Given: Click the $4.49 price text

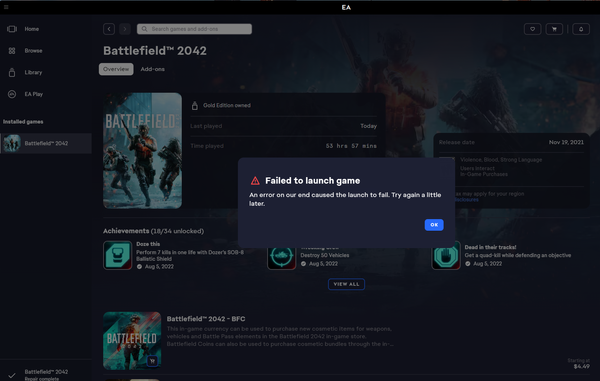Looking at the screenshot, I should pos(582,366).
